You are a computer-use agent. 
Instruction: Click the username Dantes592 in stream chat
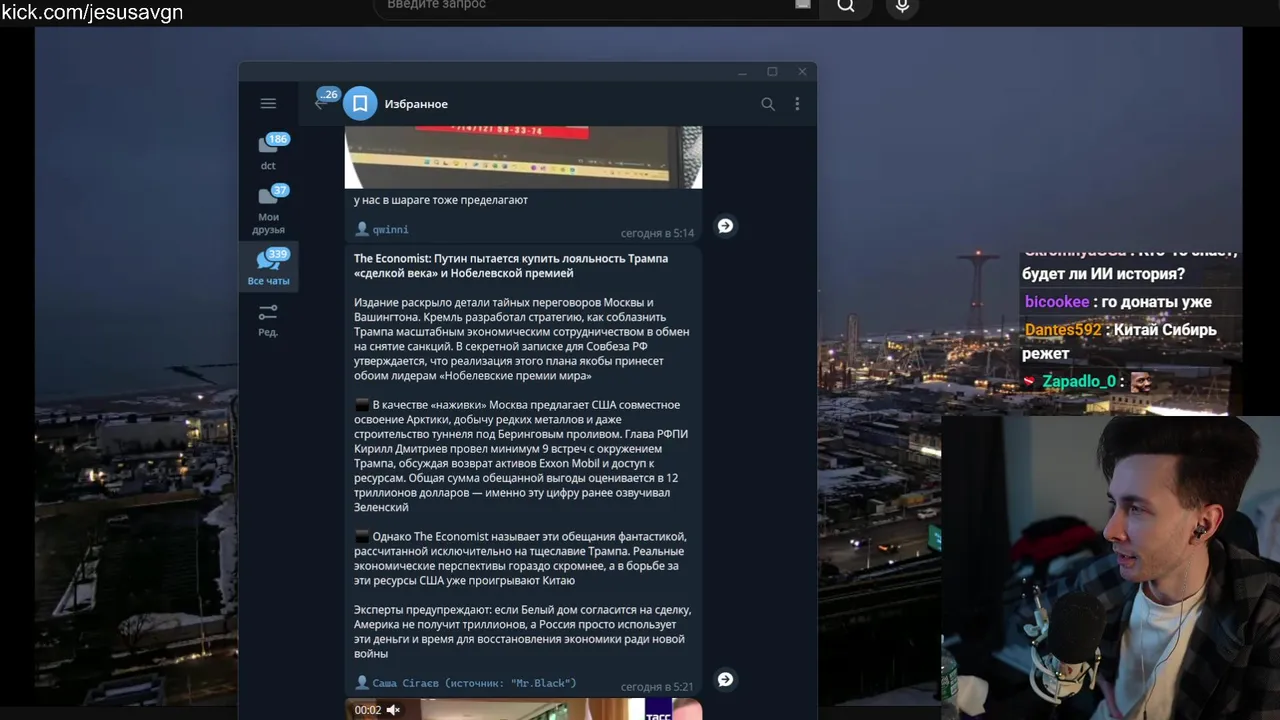1063,330
